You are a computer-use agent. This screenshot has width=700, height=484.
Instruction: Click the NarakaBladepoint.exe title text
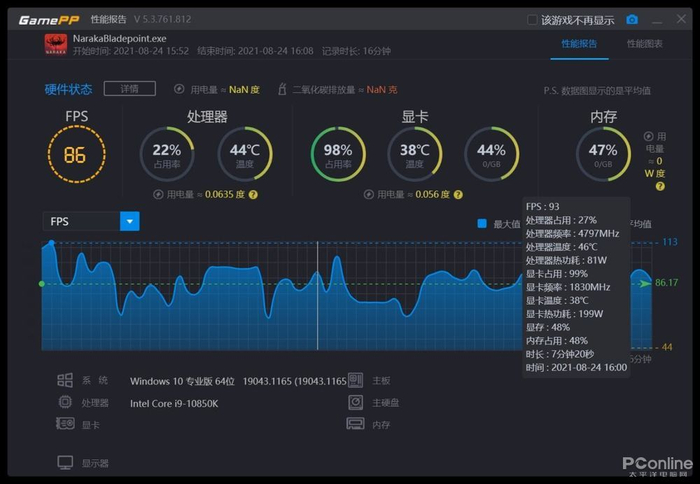point(120,38)
